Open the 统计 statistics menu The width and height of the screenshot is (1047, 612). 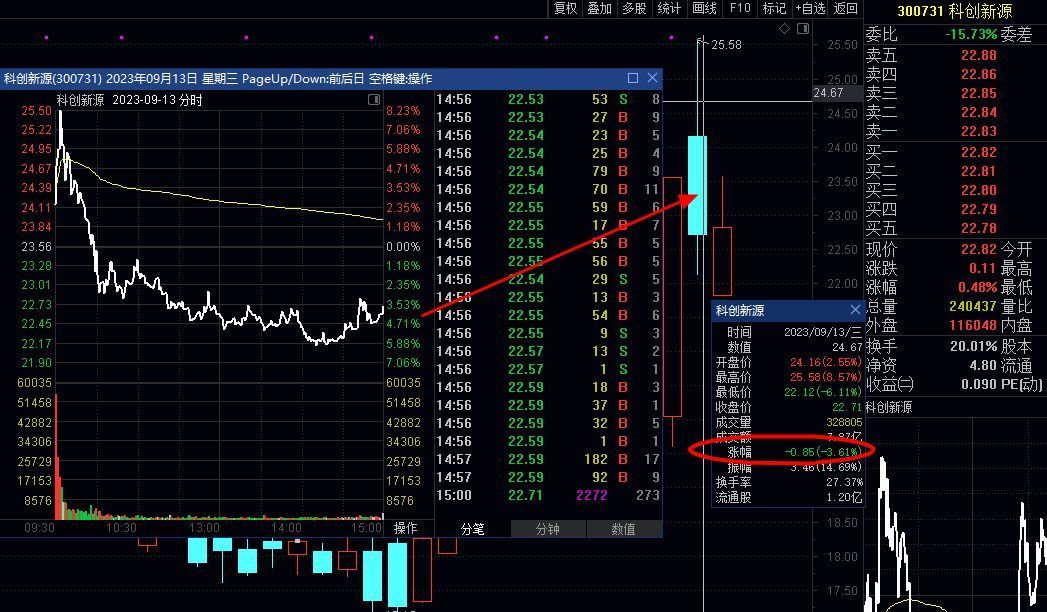click(x=669, y=8)
